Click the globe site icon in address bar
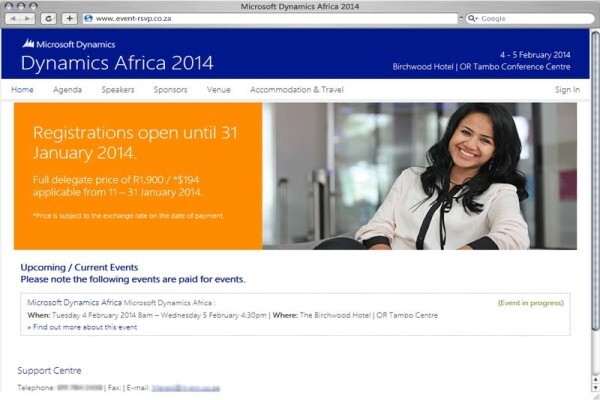 88,18
